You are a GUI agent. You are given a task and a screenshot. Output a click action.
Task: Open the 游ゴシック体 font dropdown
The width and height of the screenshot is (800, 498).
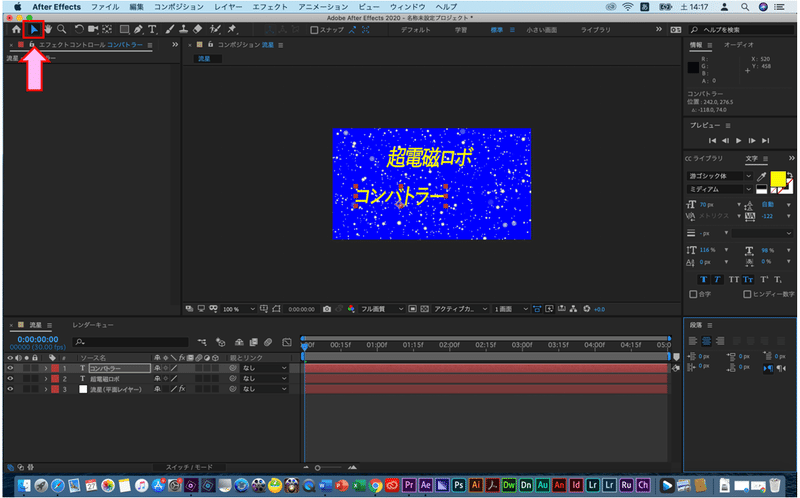pyautogui.click(x=720, y=176)
